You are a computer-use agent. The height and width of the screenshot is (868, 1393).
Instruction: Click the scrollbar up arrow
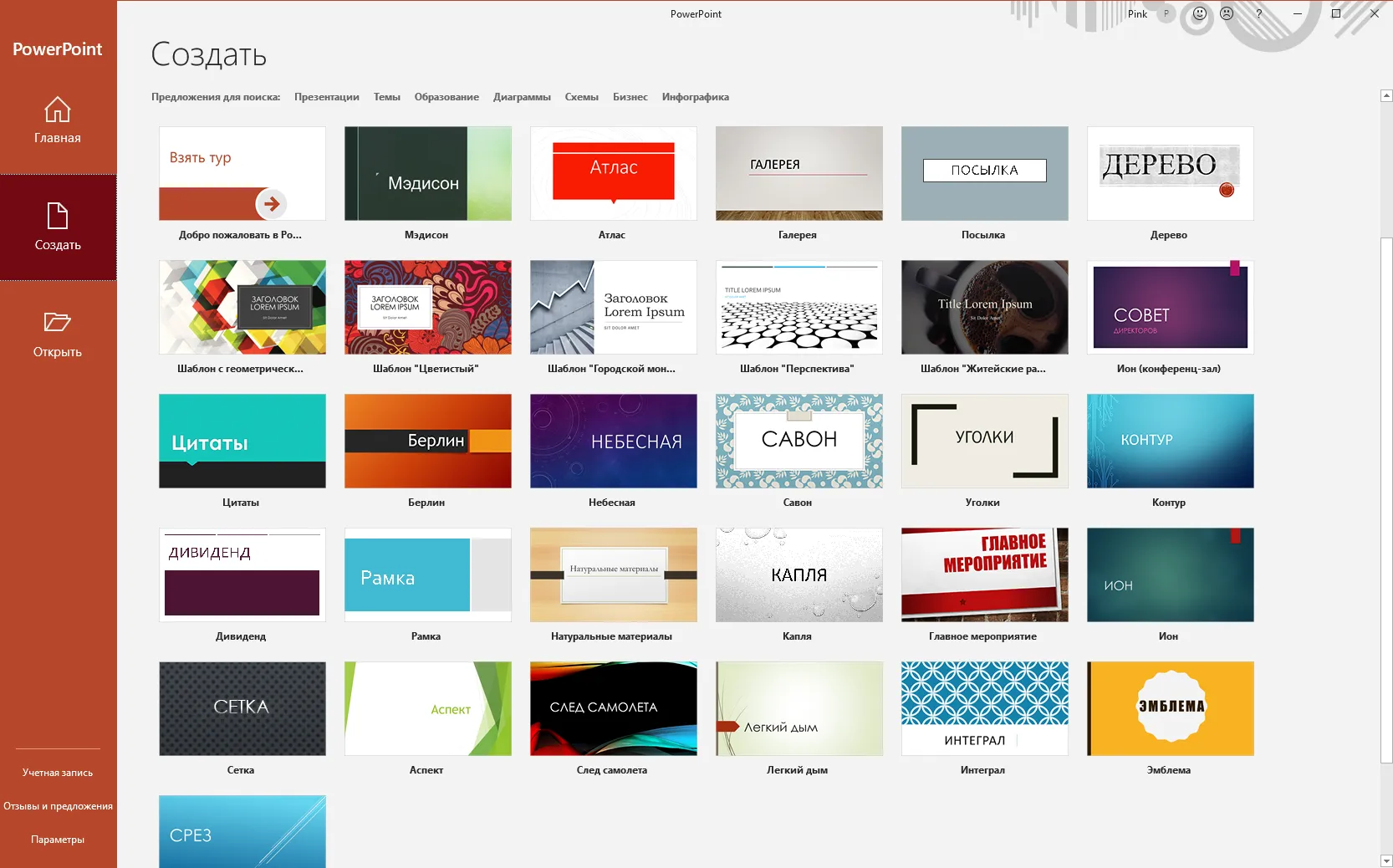pos(1386,95)
